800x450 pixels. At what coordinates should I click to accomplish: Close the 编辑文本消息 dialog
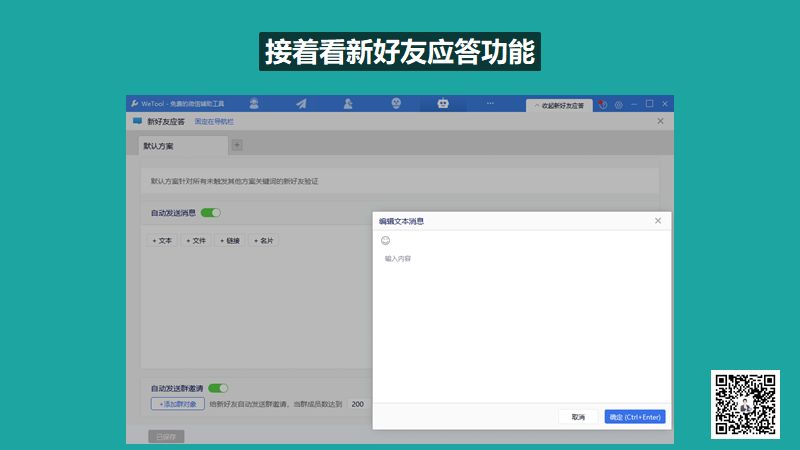click(658, 220)
